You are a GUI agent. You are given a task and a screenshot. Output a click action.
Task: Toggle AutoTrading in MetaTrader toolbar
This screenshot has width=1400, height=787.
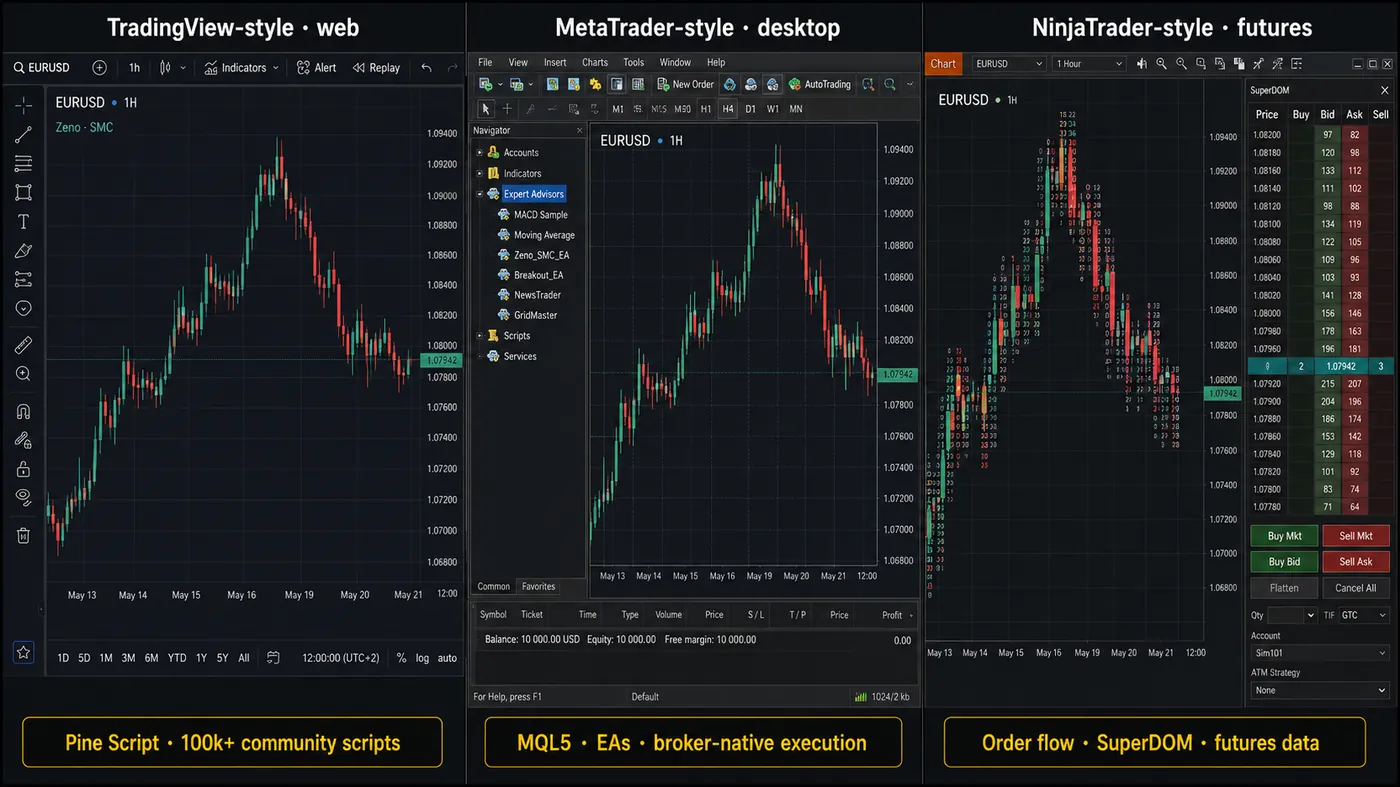pos(820,85)
